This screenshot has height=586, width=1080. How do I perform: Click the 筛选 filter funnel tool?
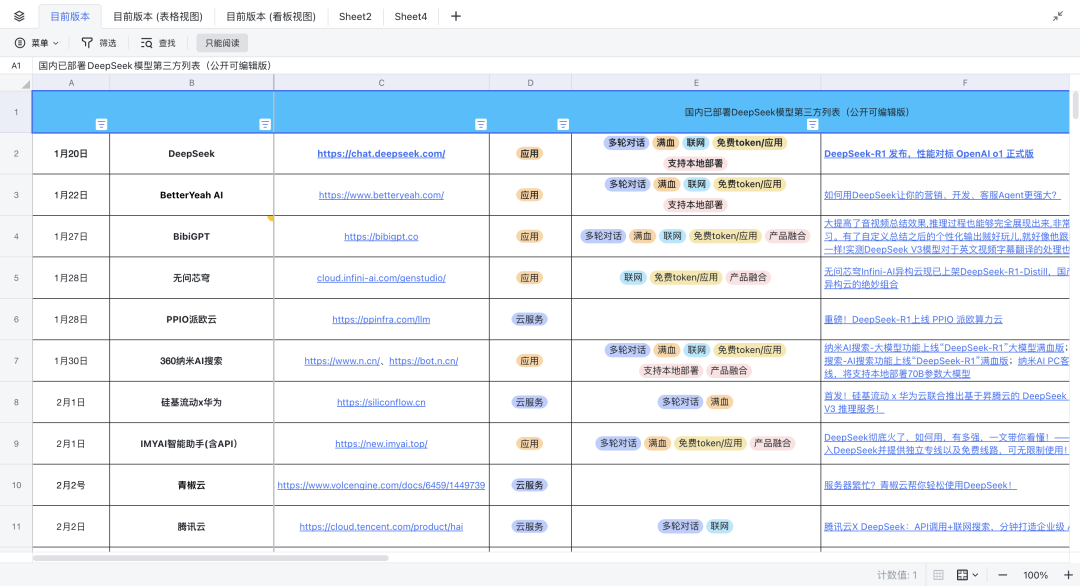[x=99, y=43]
